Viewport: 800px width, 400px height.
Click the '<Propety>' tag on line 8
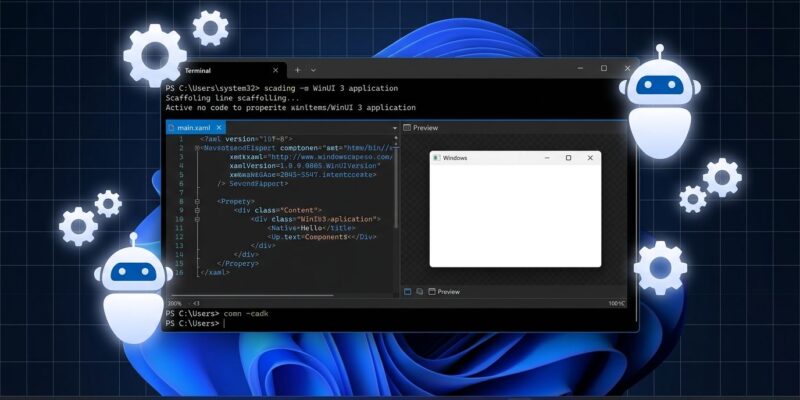[236, 202]
